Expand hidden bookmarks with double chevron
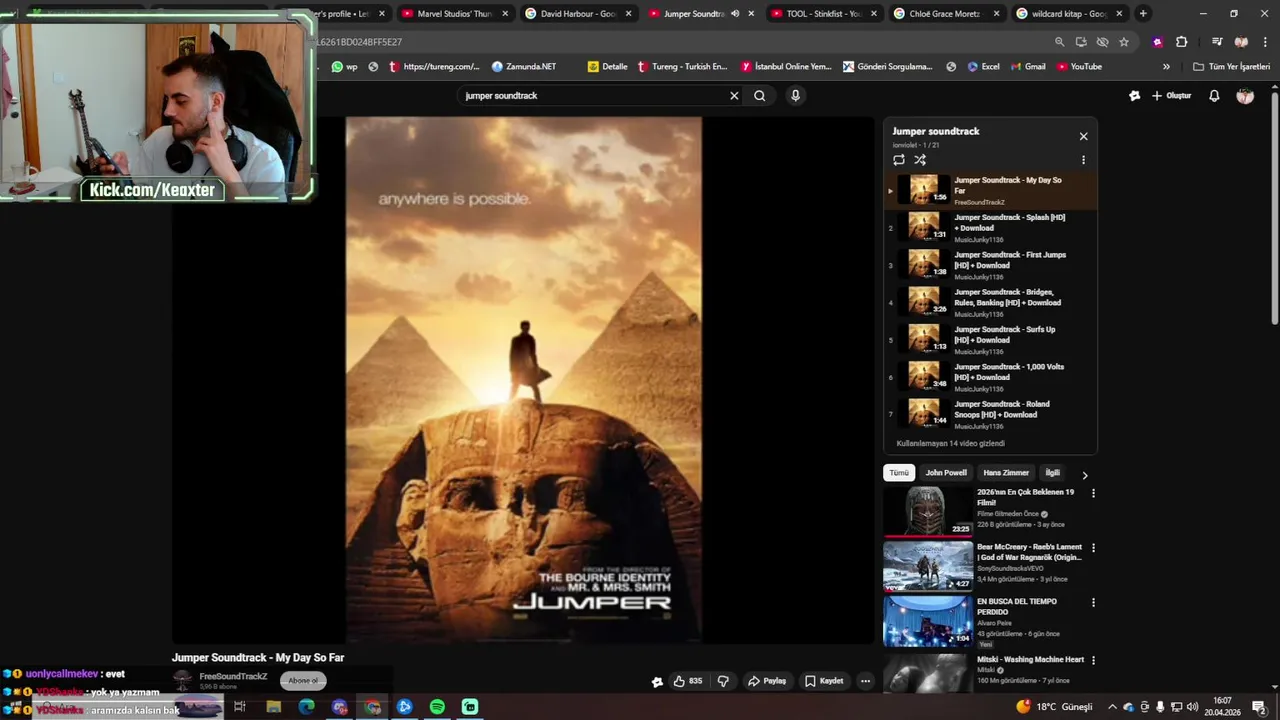This screenshot has width=1280, height=720. coord(1166,67)
